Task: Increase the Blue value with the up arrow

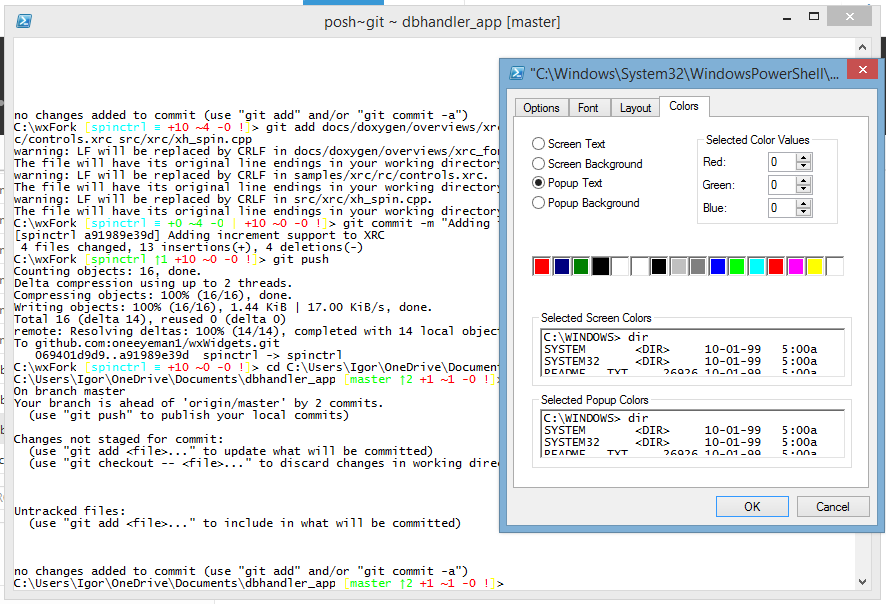Action: pos(804,204)
